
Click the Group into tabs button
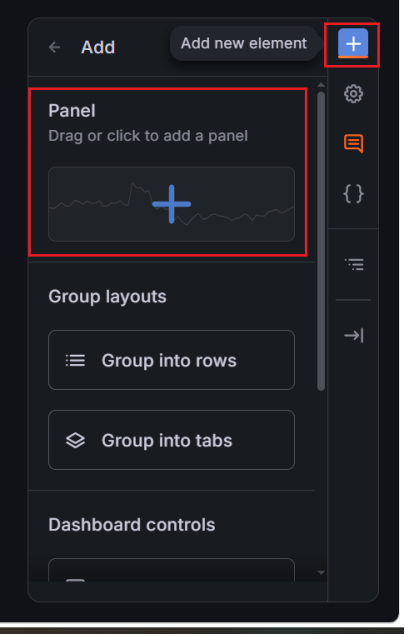171,440
